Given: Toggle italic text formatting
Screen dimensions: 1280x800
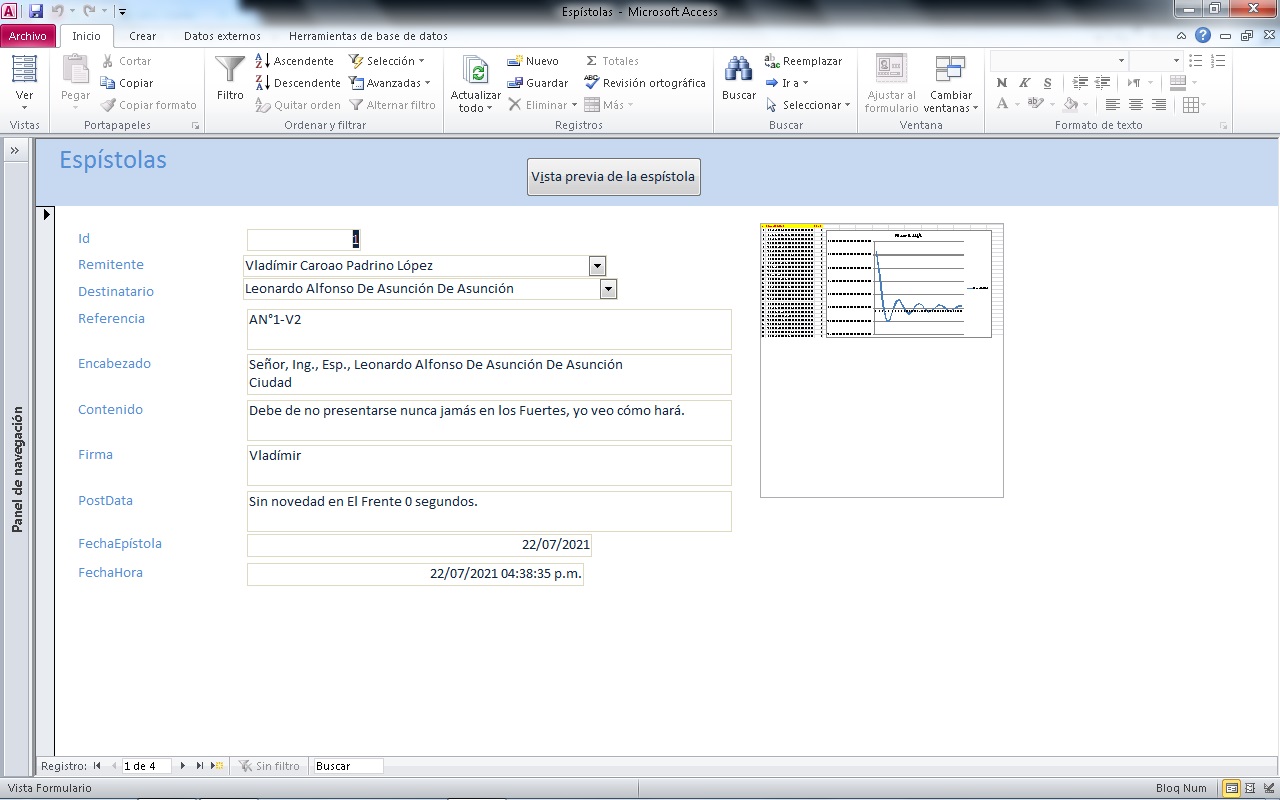Looking at the screenshot, I should coord(1025,83).
